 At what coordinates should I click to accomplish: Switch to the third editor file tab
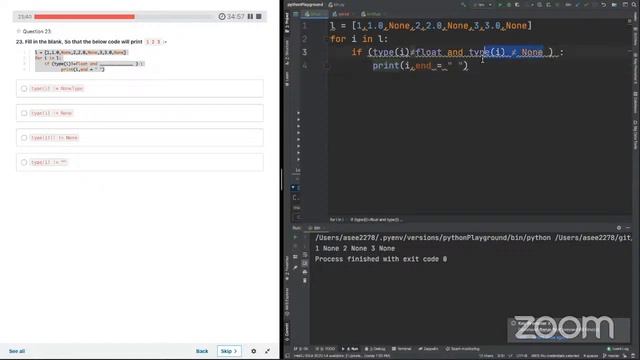tap(371, 14)
